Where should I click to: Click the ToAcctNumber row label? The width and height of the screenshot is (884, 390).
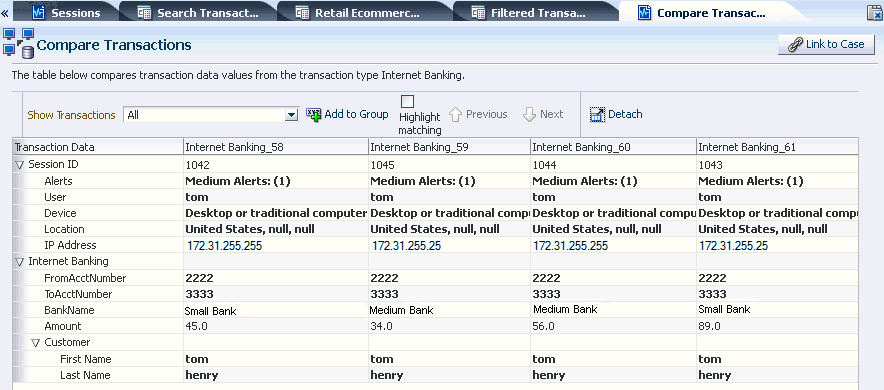coord(78,294)
